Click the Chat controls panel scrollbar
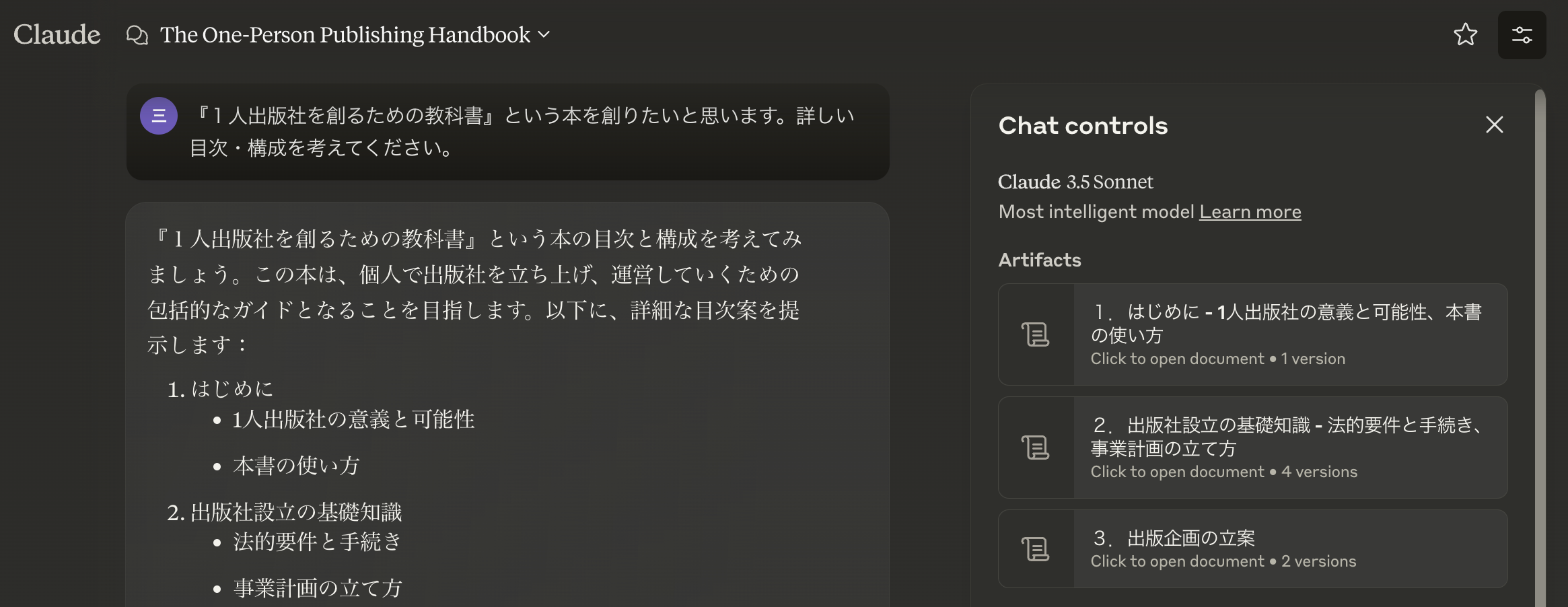The height and width of the screenshot is (607, 1568). click(x=1540, y=336)
